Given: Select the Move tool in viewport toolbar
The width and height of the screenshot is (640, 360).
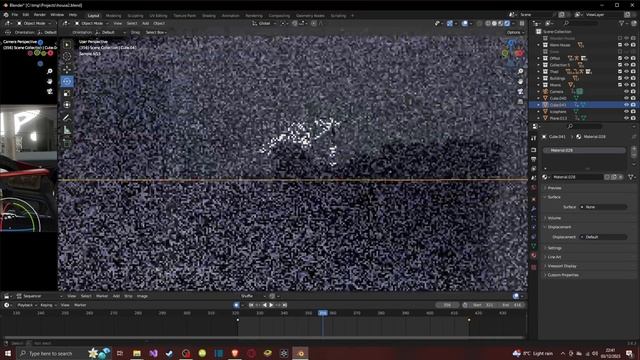Looking at the screenshot, I should (x=67, y=69).
